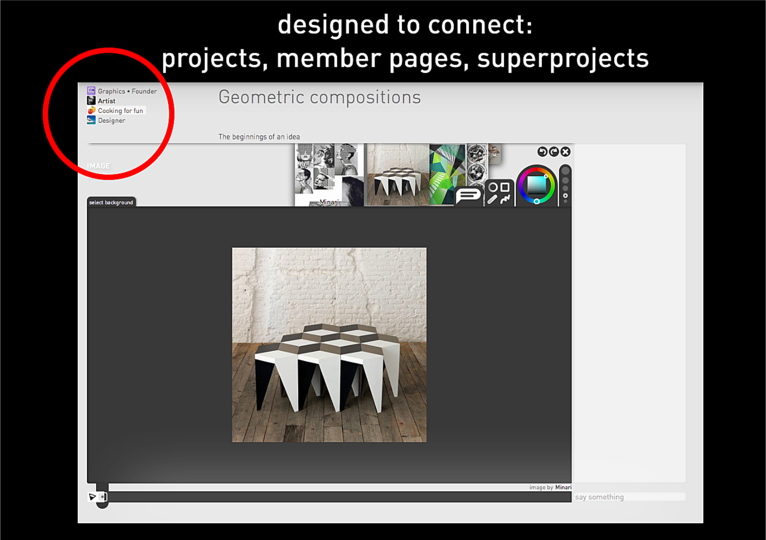Select the black-and-white collage thumbnail
This screenshot has height=540, width=766.
click(x=330, y=174)
